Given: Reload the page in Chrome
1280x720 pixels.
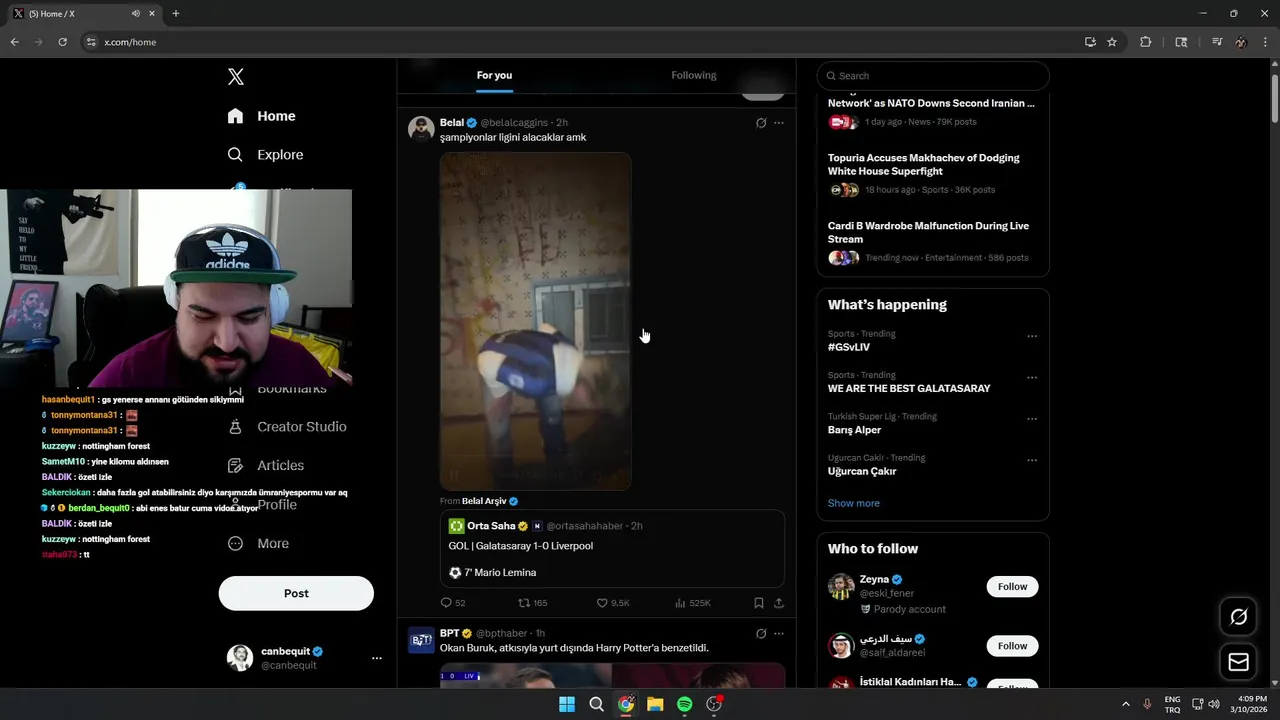Looking at the screenshot, I should point(62,42).
